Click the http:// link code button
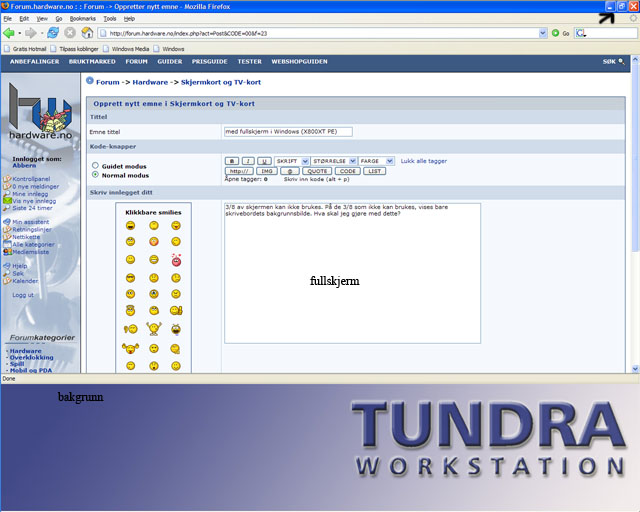Image resolution: width=640 pixels, height=512 pixels. (x=239, y=171)
